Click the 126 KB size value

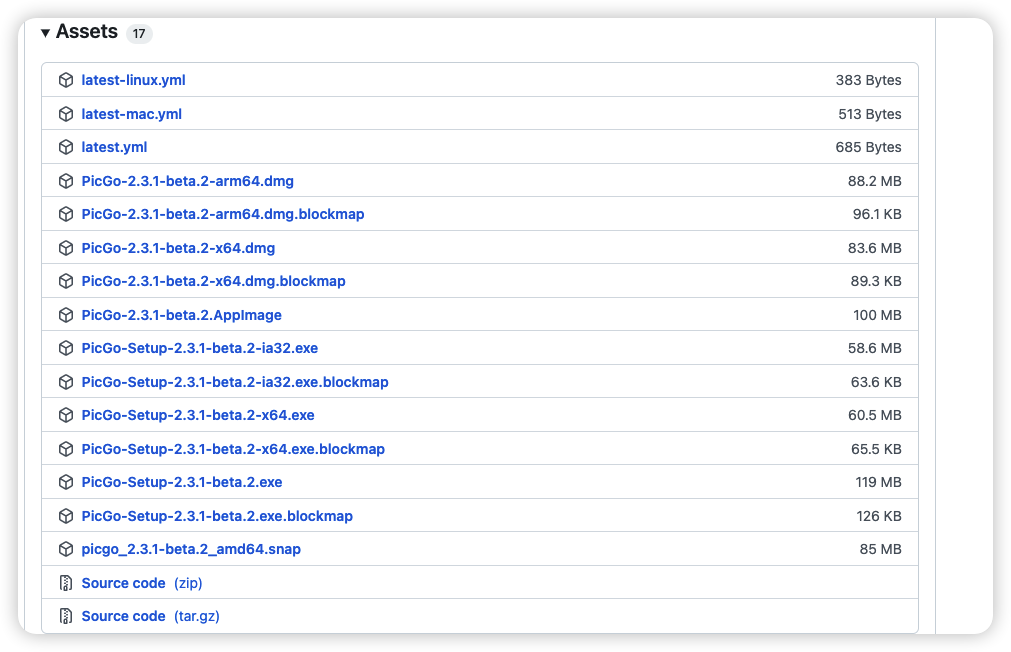point(879,516)
